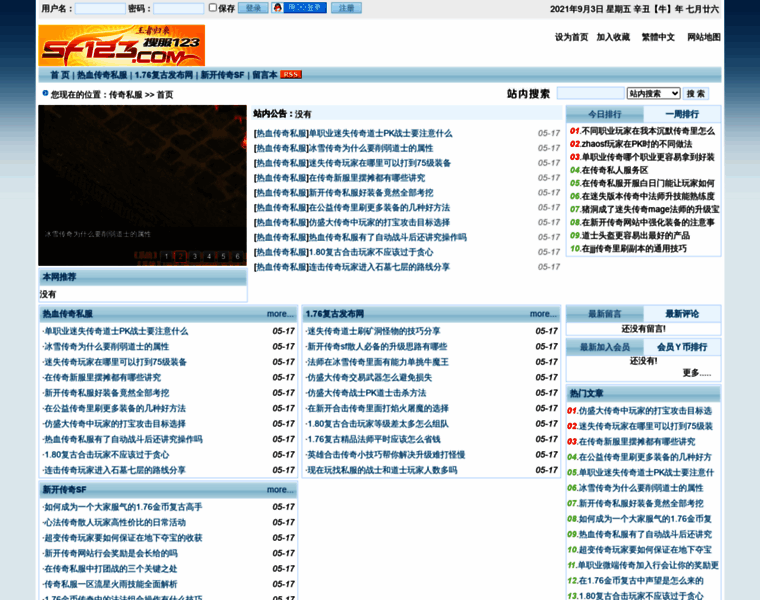Switch to 繁體中文 version
760x600 pixels.
coord(658,37)
